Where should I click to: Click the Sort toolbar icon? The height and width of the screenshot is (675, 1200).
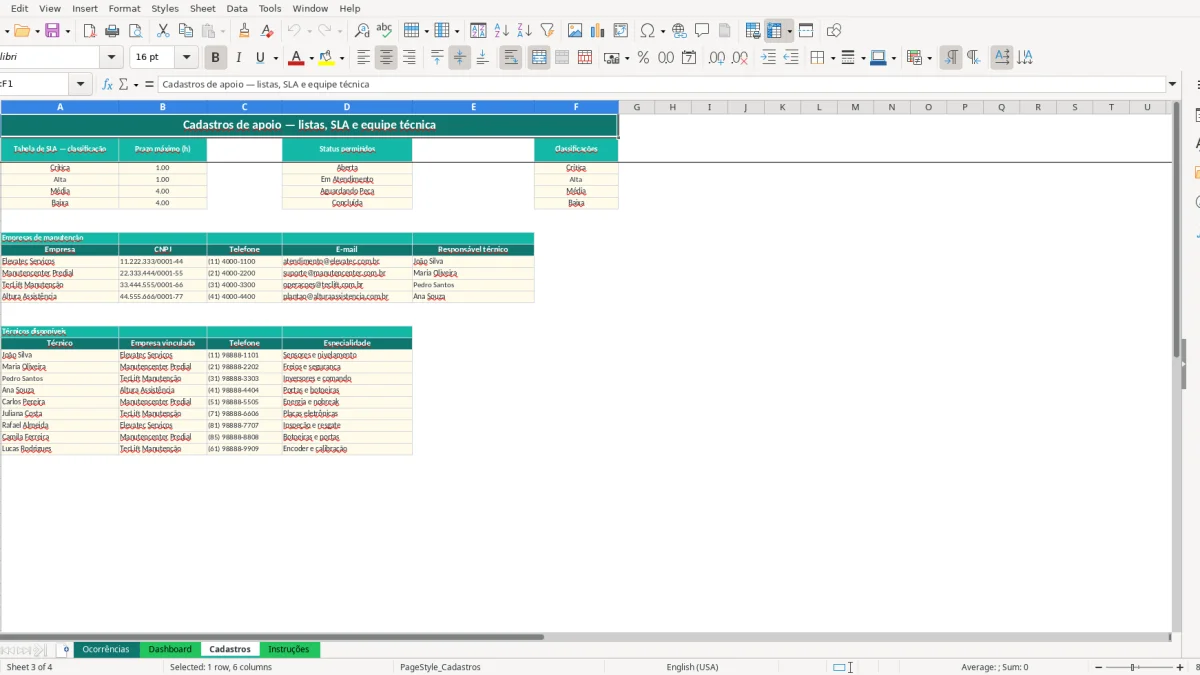click(x=478, y=31)
